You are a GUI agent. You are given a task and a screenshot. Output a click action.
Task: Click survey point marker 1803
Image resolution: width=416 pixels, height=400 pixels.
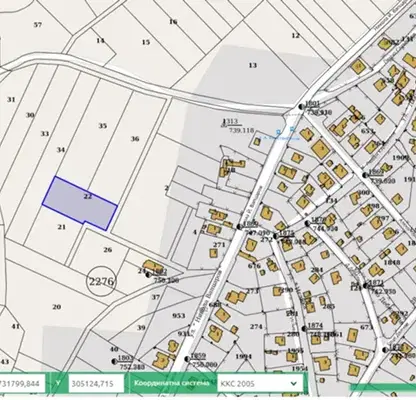[114, 361]
